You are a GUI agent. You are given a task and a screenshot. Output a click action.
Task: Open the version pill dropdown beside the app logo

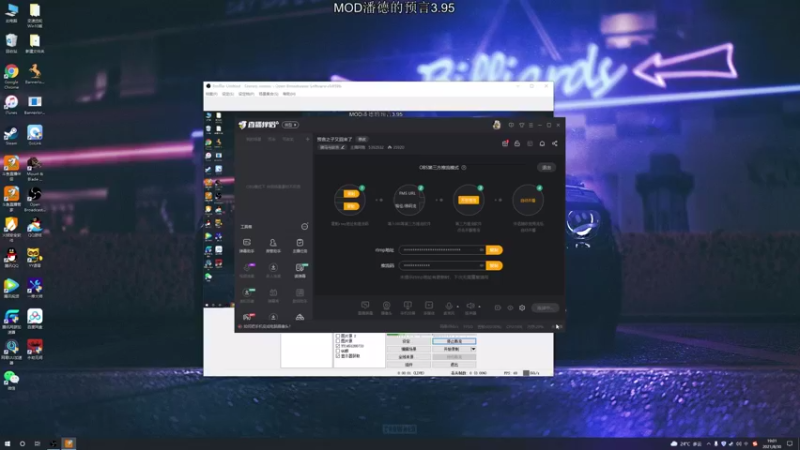290,125
